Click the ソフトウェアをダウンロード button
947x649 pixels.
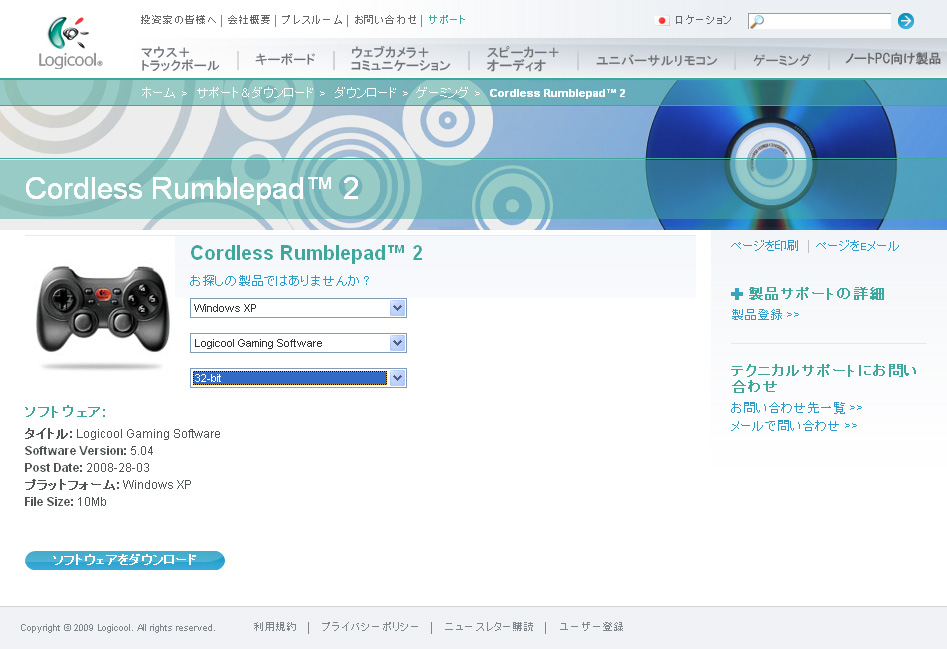125,560
